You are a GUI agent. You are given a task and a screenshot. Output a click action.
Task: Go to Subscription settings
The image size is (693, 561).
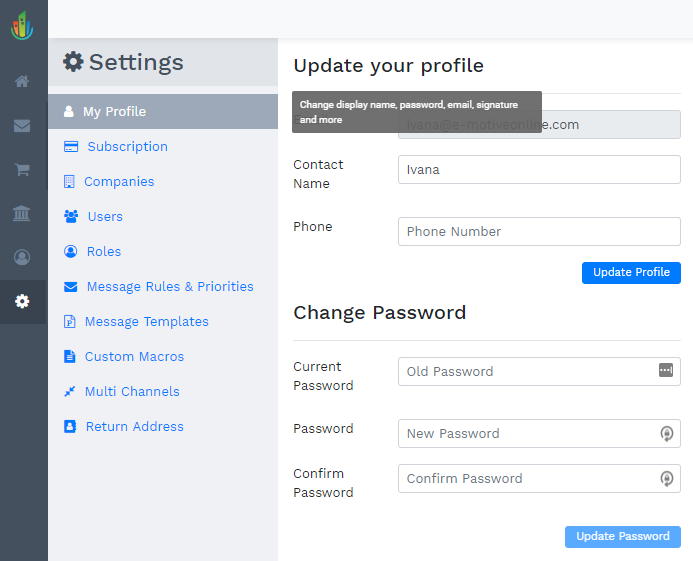click(127, 147)
